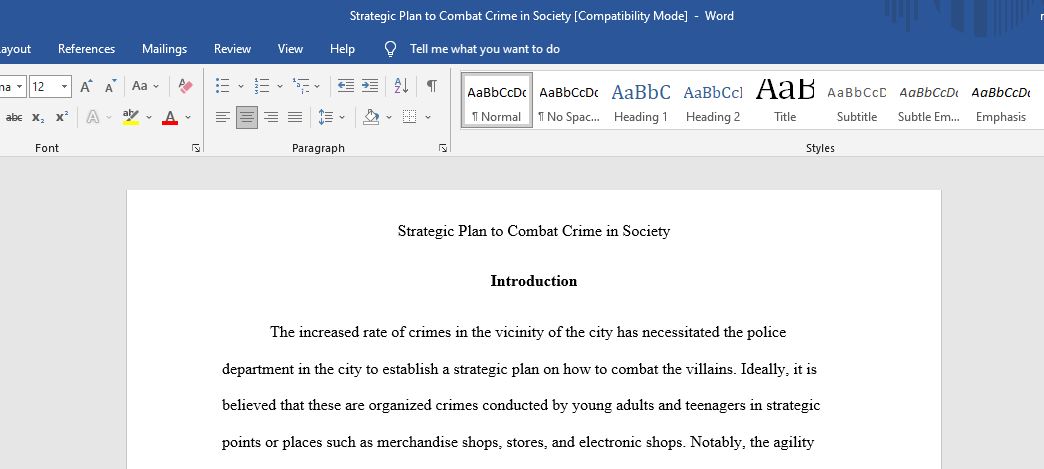Expand the Borders dropdown arrow
Viewport: 1044px width, 469px height.
point(427,118)
